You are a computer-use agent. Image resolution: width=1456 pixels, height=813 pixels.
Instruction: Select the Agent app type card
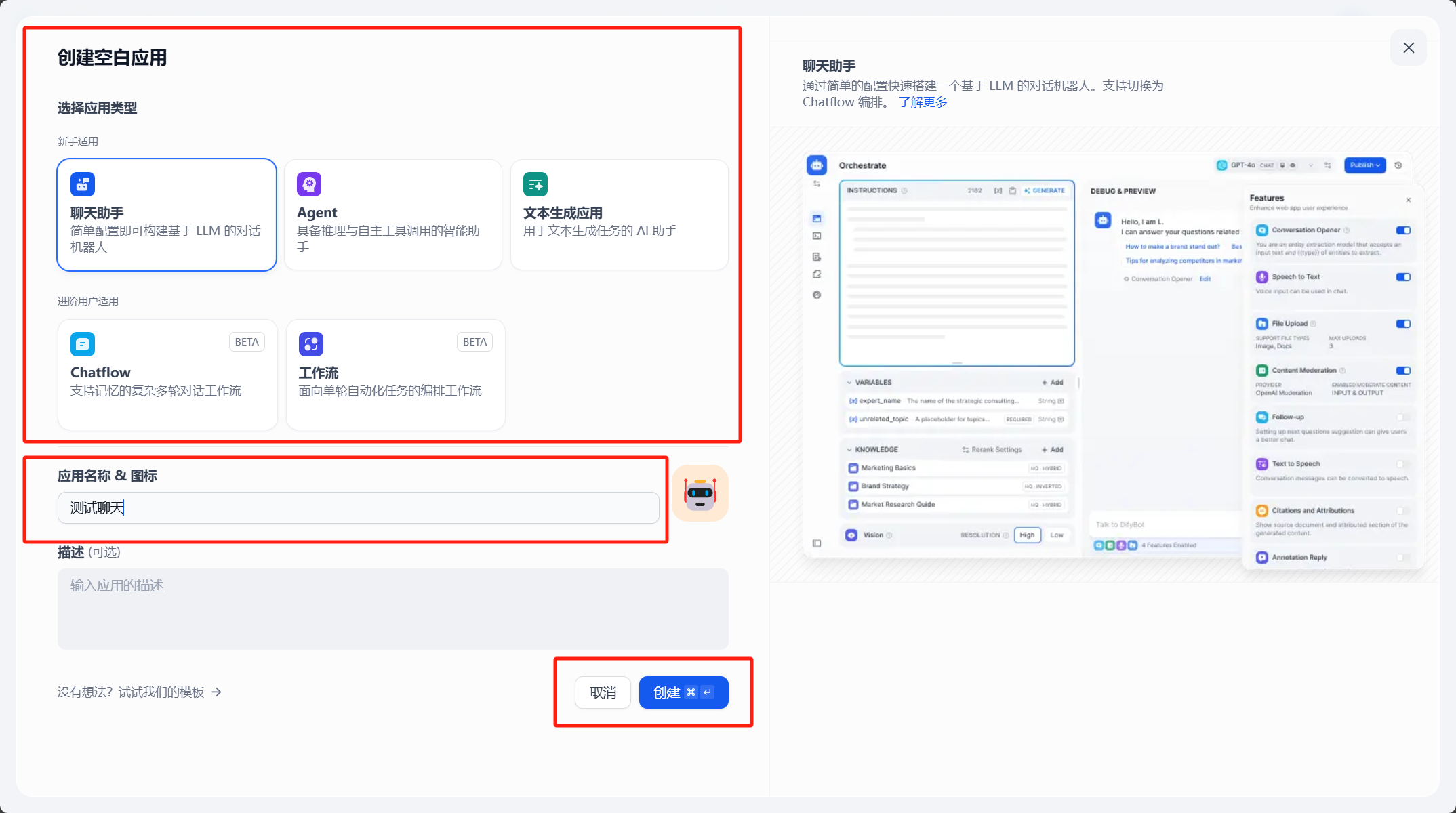tap(393, 230)
